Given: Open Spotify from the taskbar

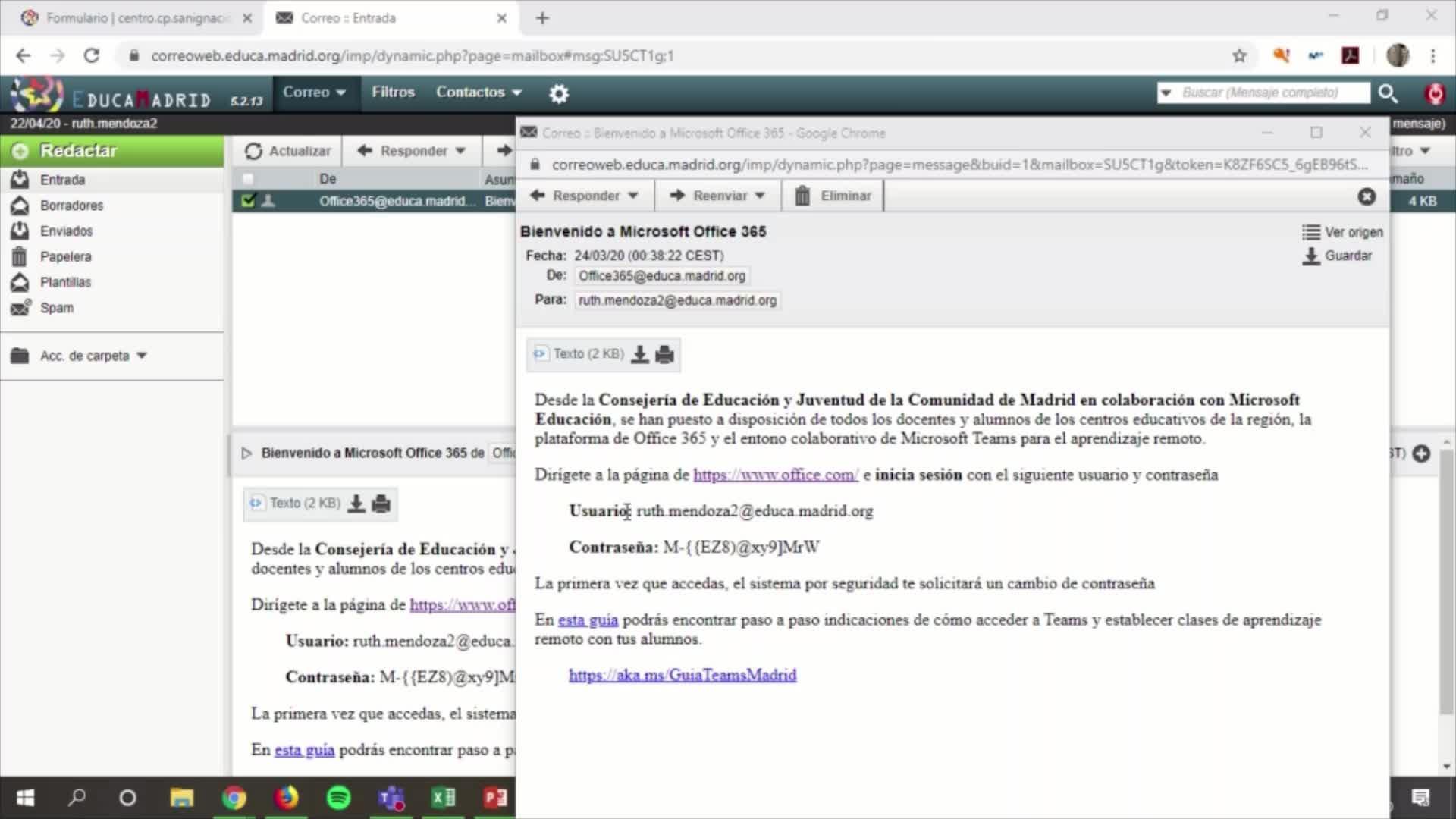Looking at the screenshot, I should click(x=338, y=798).
